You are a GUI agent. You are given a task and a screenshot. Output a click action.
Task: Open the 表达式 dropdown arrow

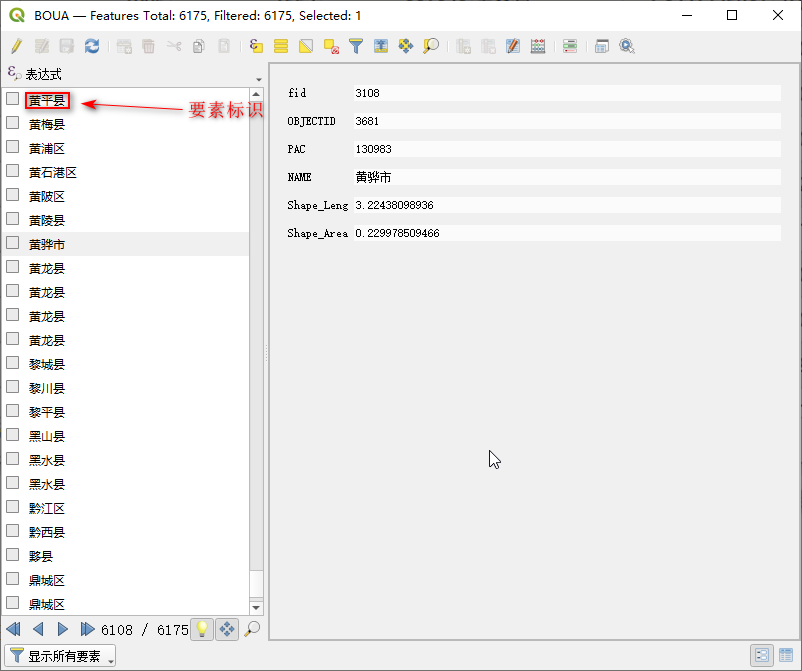tap(259, 79)
